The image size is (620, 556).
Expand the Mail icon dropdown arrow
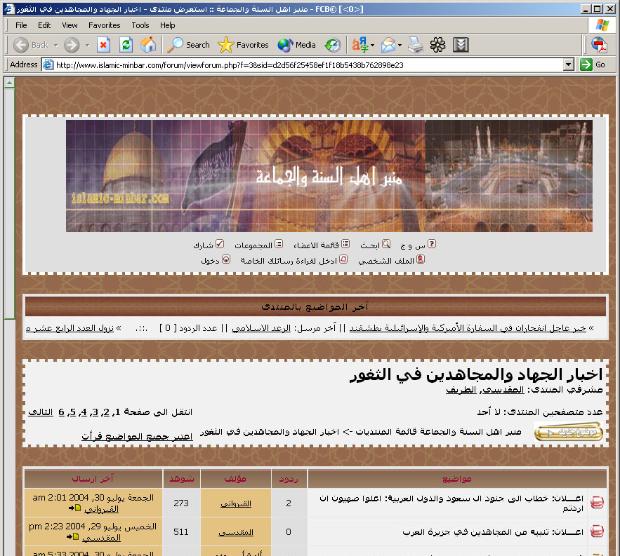coord(400,45)
